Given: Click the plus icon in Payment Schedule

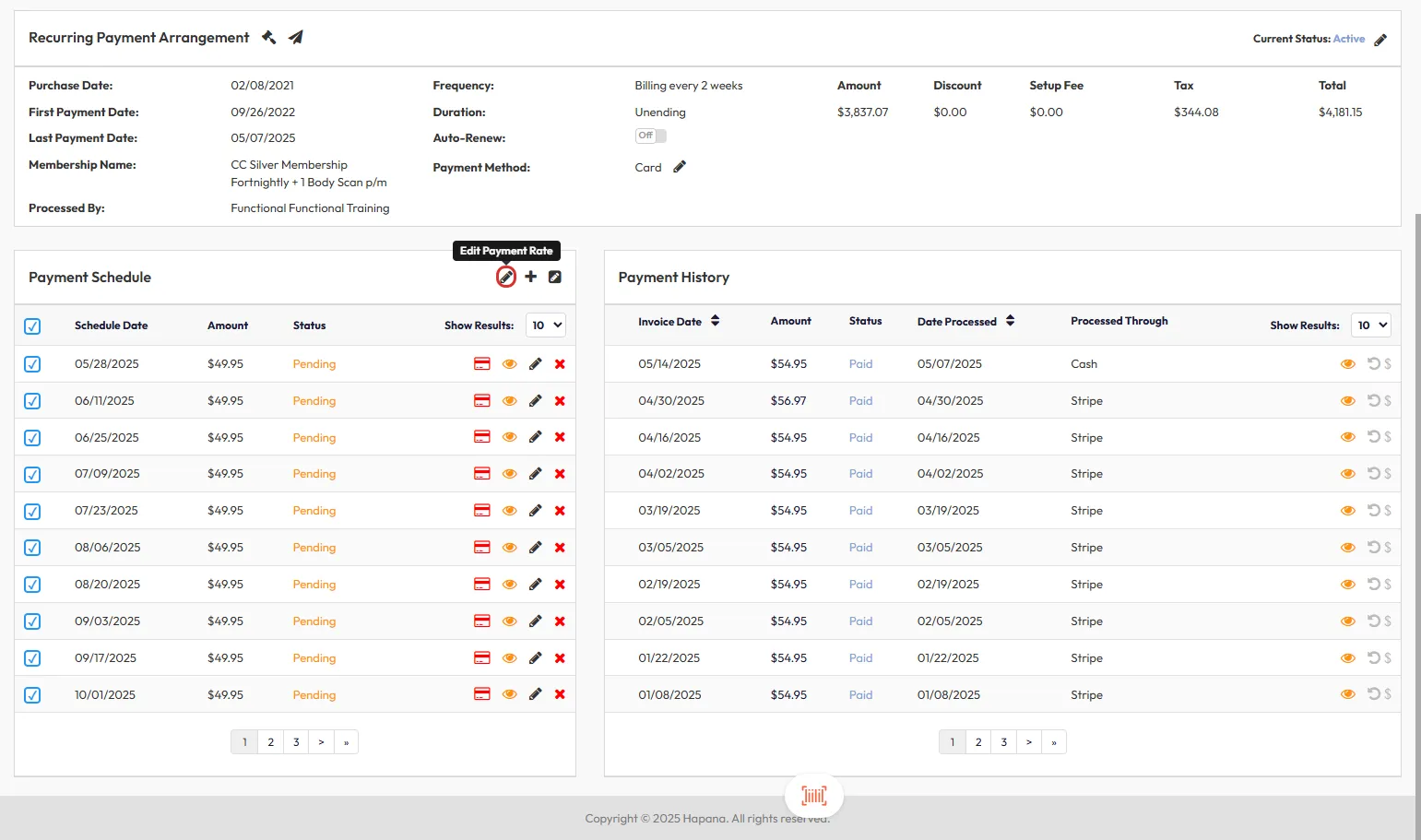Looking at the screenshot, I should (531, 277).
